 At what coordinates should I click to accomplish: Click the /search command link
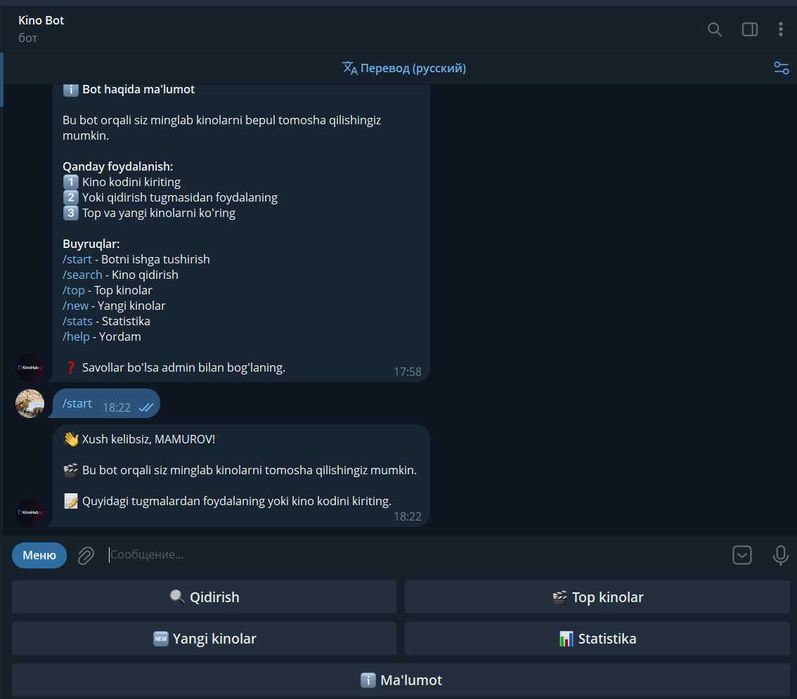[82, 275]
